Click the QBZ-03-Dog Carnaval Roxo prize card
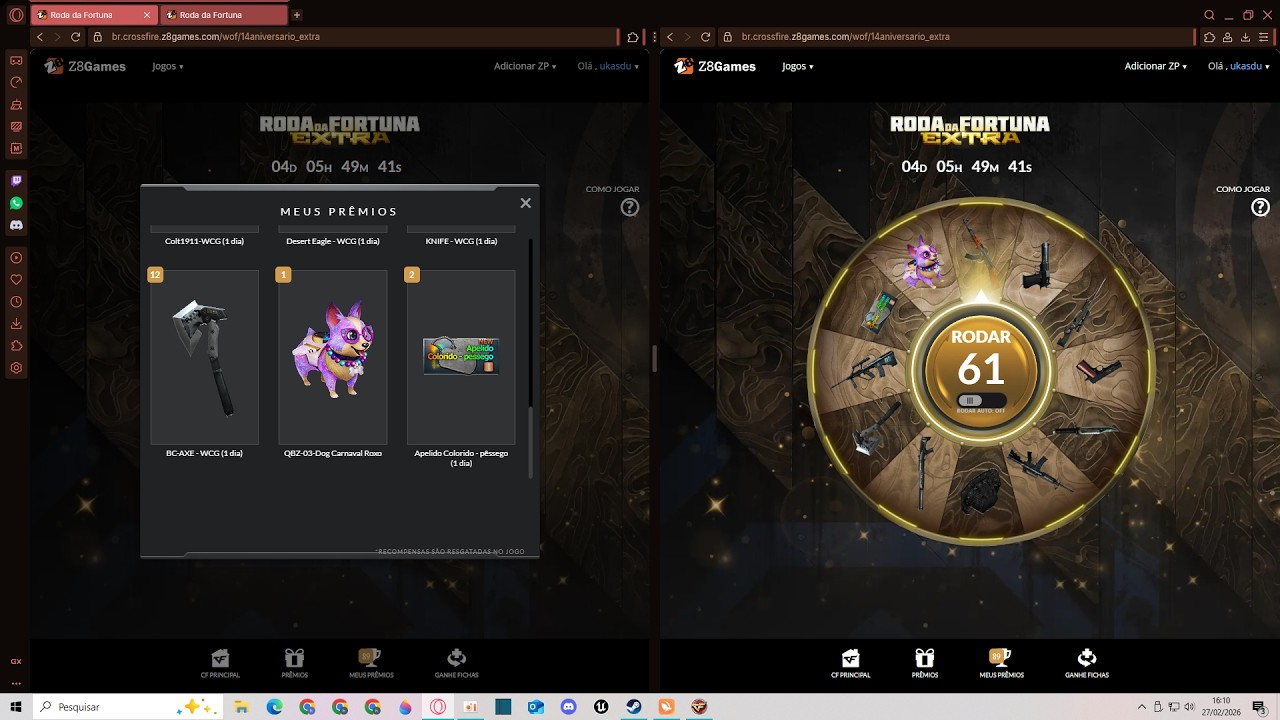Viewport: 1280px width, 720px height. (x=332, y=357)
